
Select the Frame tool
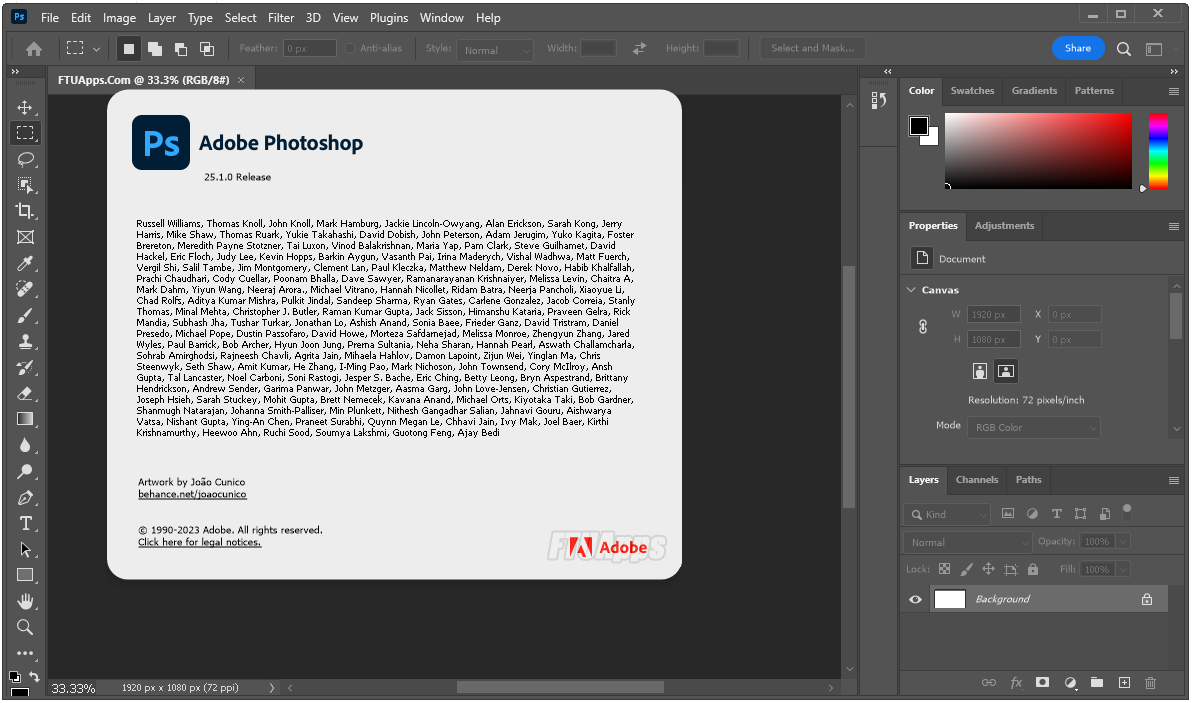[25, 237]
